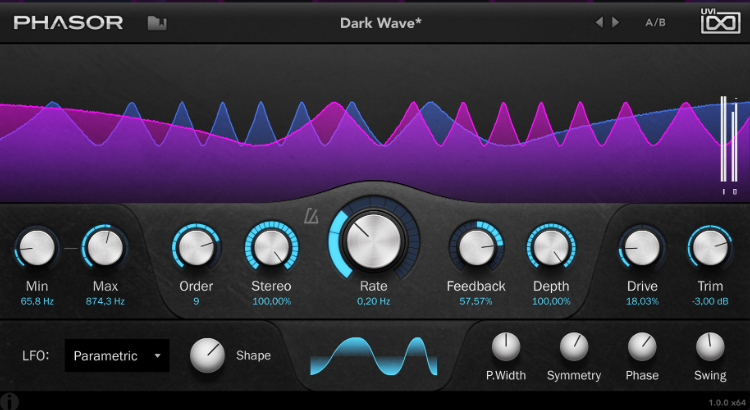This screenshot has height=410, width=750.
Task: Click the Feedback knob
Action: coord(476,247)
